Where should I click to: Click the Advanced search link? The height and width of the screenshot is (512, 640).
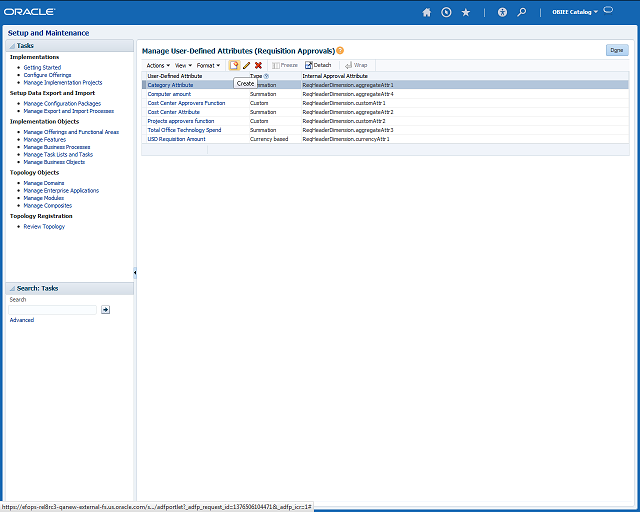(22, 320)
